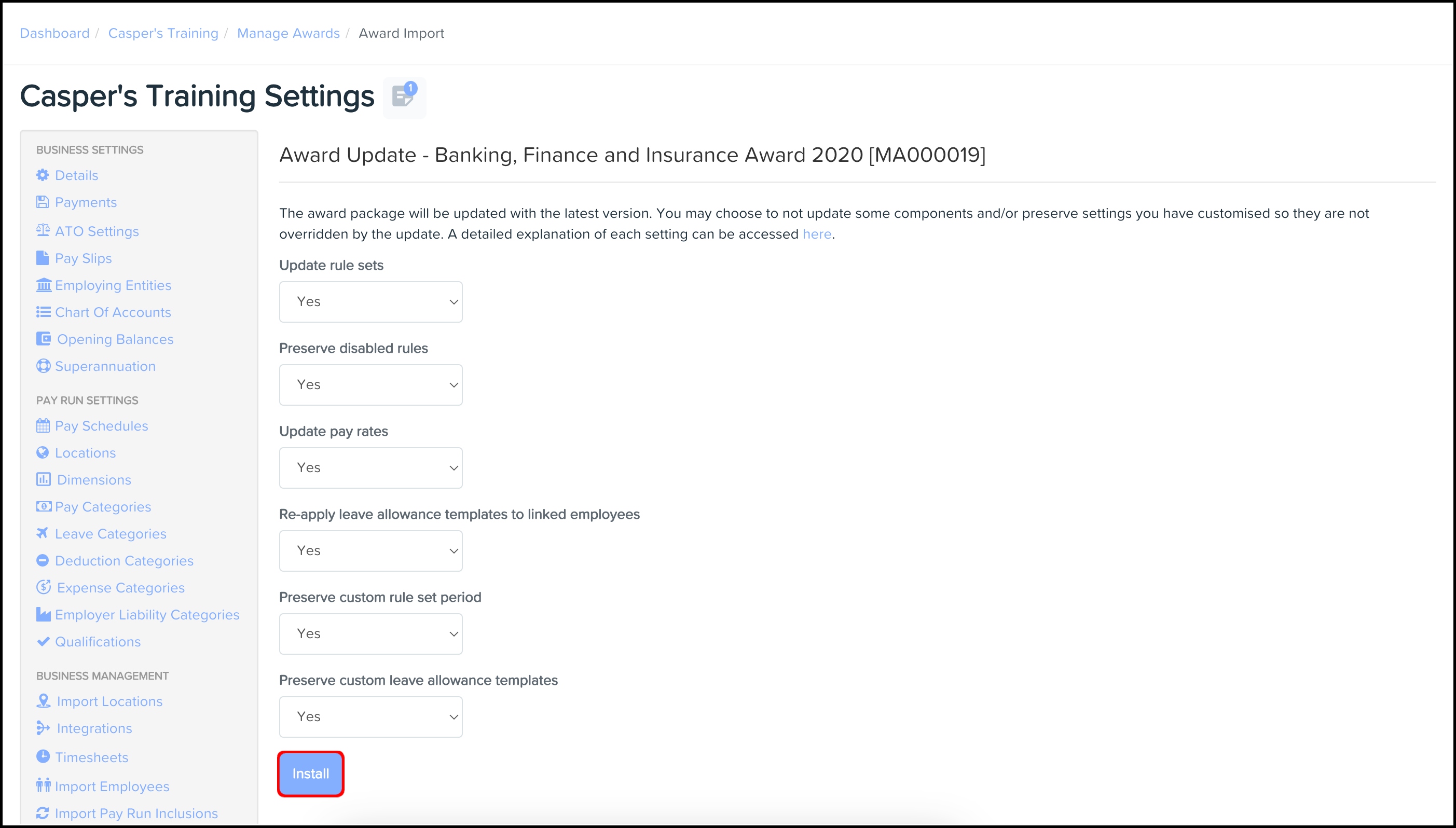Open Re-apply leave allowance templates dropdown

click(x=370, y=551)
